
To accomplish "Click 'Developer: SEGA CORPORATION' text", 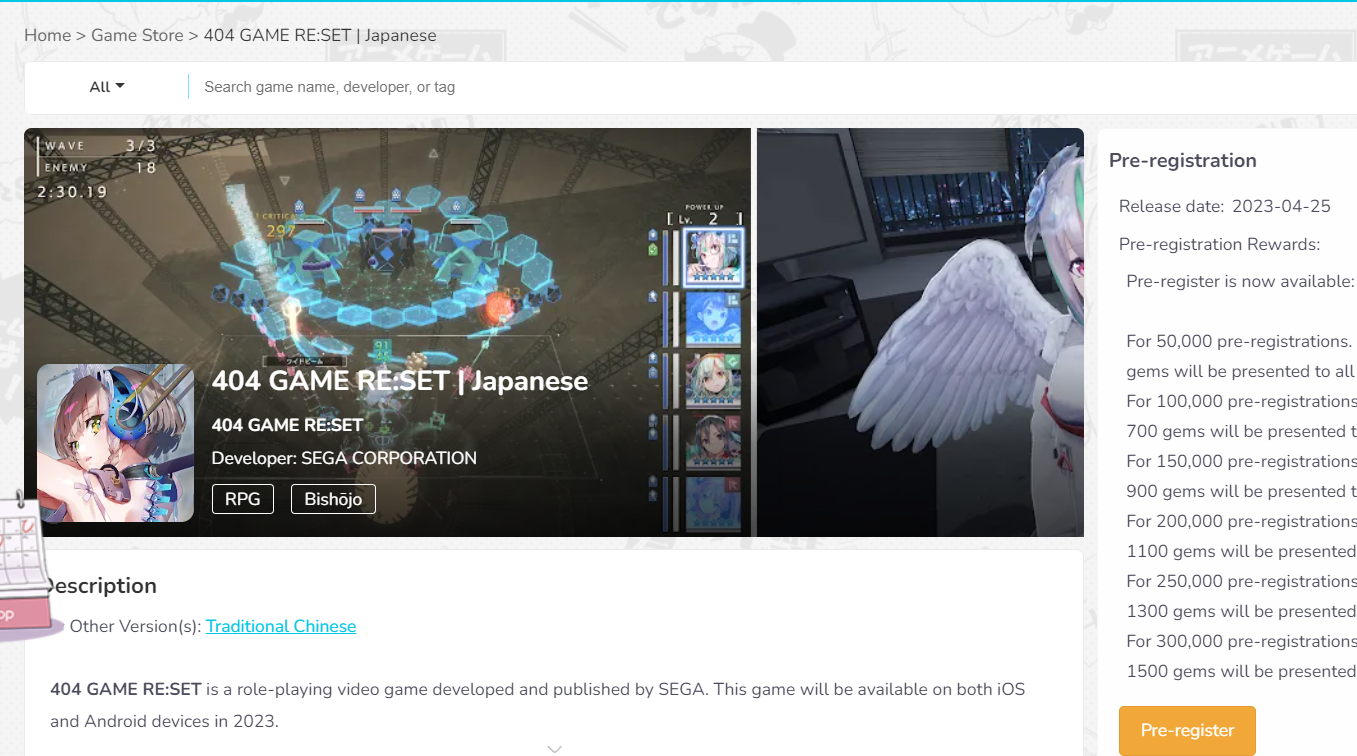I will (x=344, y=458).
